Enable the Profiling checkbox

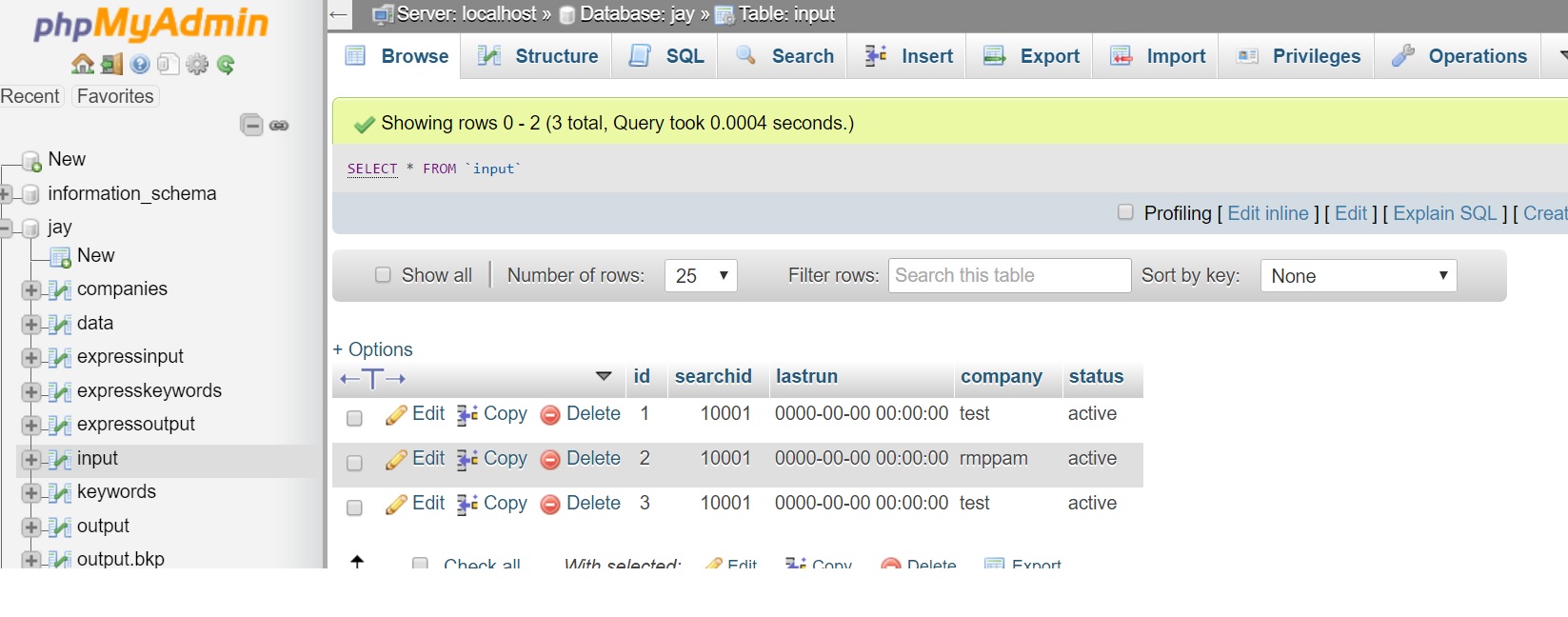[1125, 212]
